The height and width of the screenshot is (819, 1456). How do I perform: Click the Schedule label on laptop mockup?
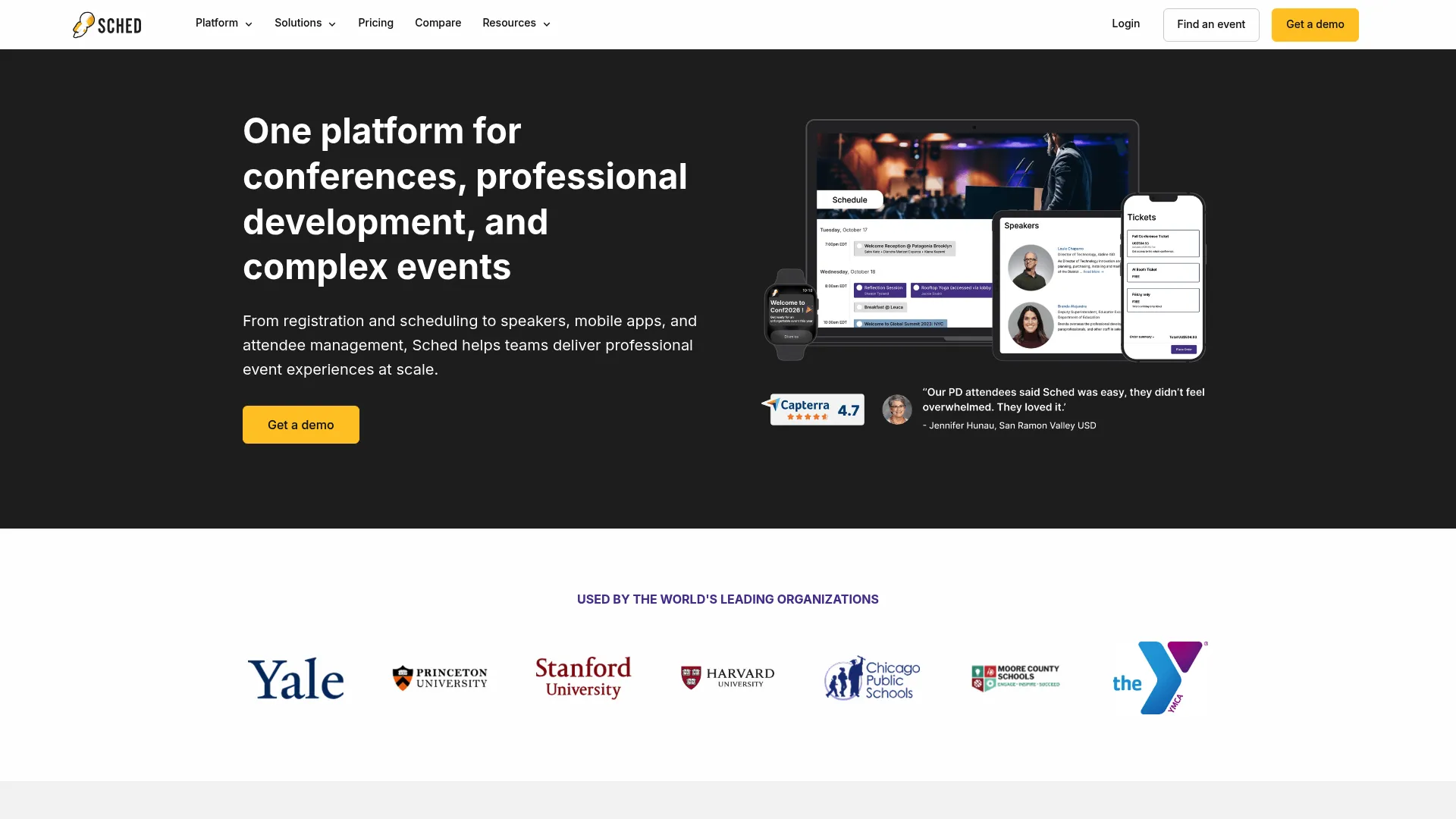(849, 200)
